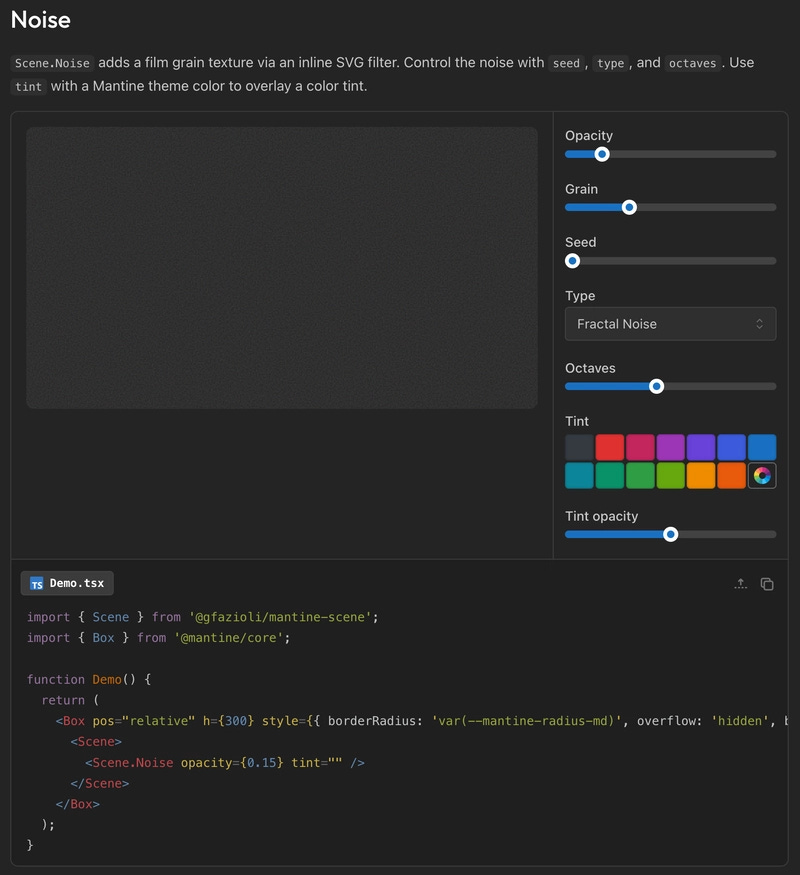
Task: Select the teal tint swatch
Action: 610,475
